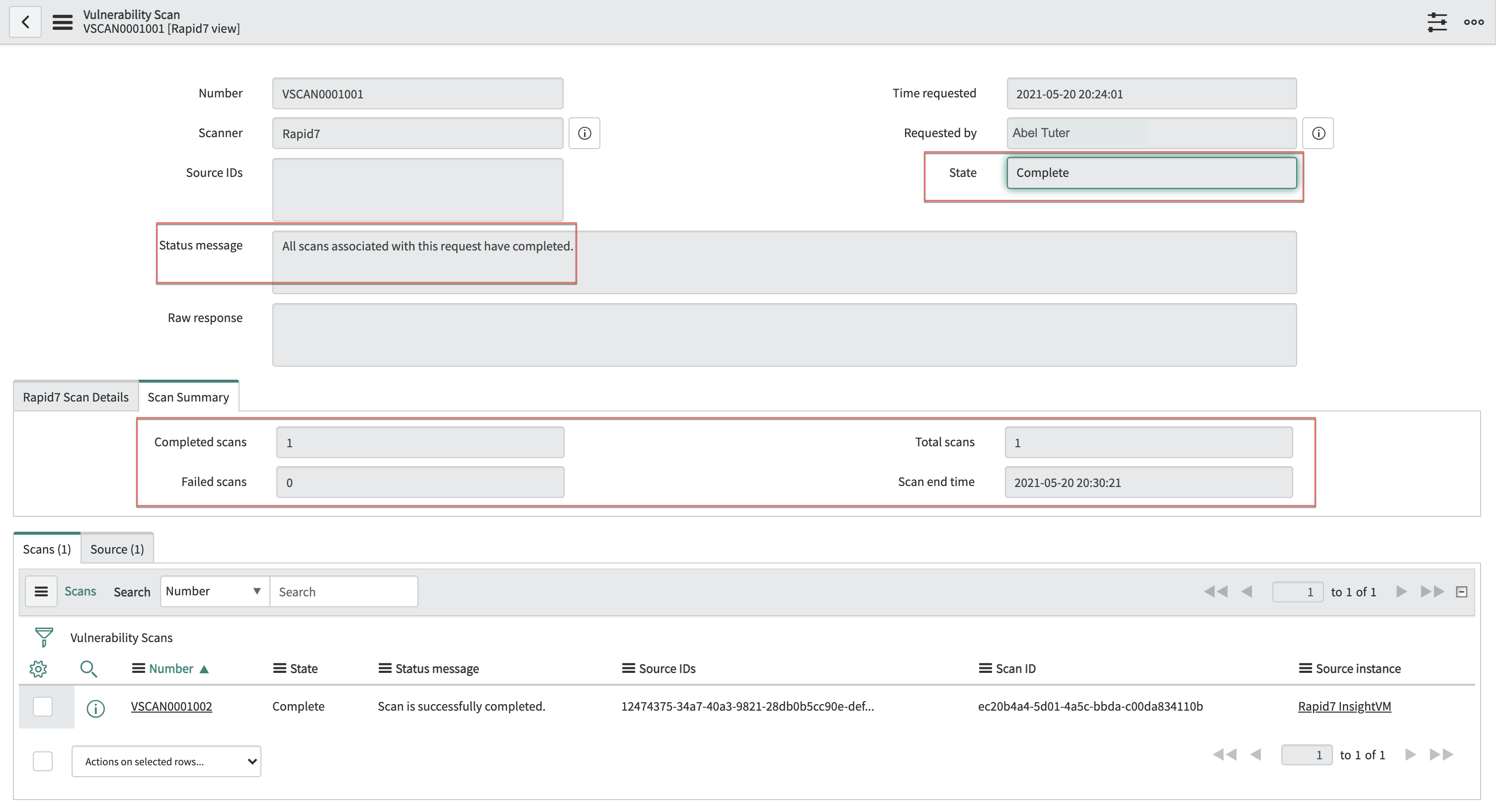Sort by the Status message column header
The height and width of the screenshot is (812, 1496).
(x=437, y=668)
